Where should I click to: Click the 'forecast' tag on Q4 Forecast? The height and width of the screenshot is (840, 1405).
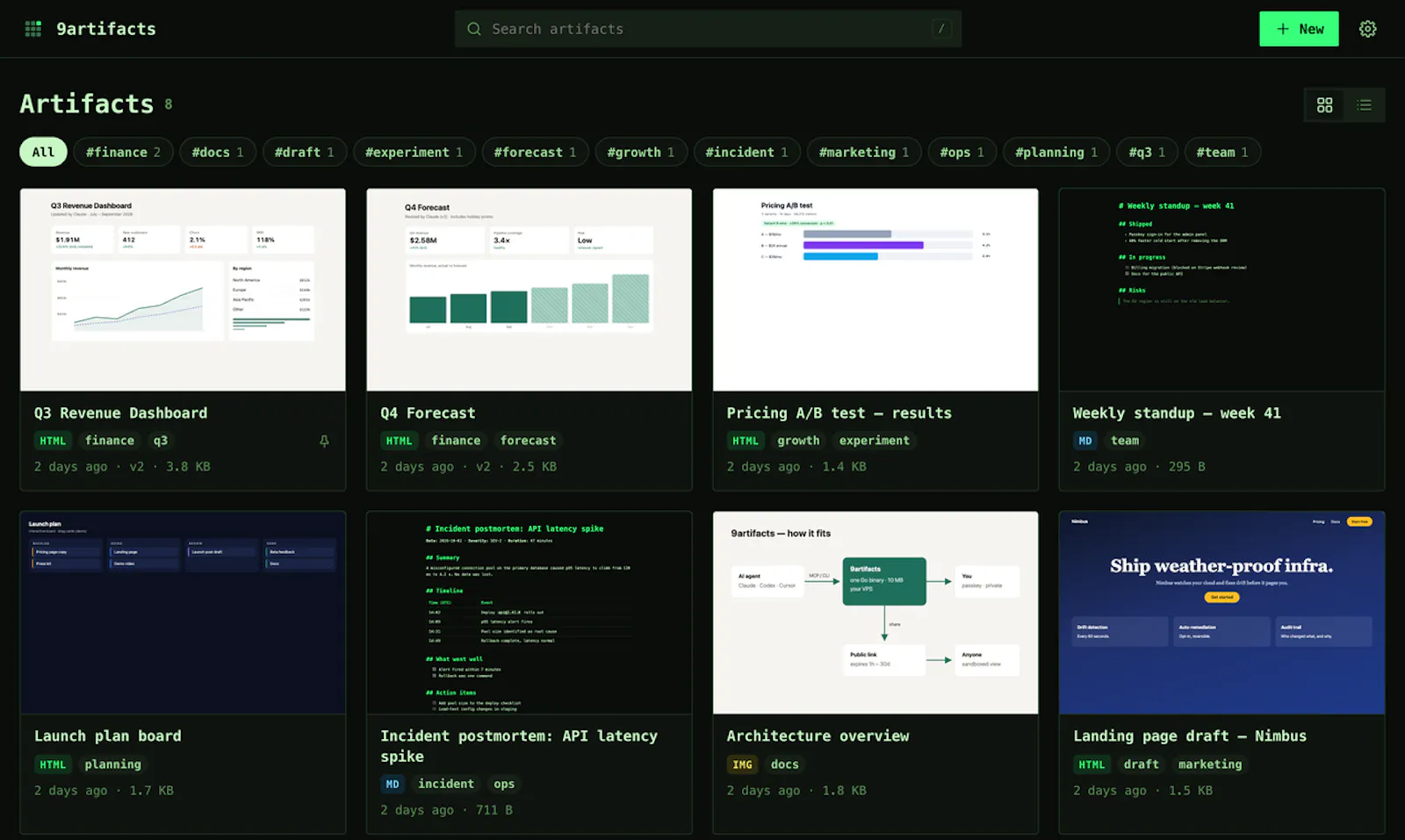[528, 441]
